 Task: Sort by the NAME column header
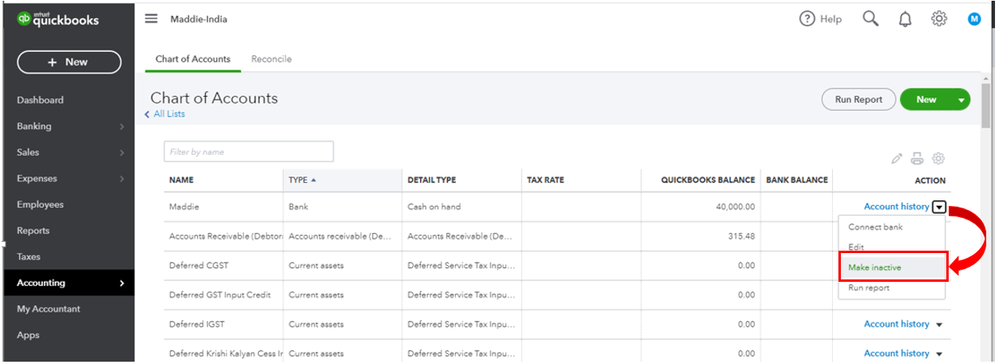point(181,180)
